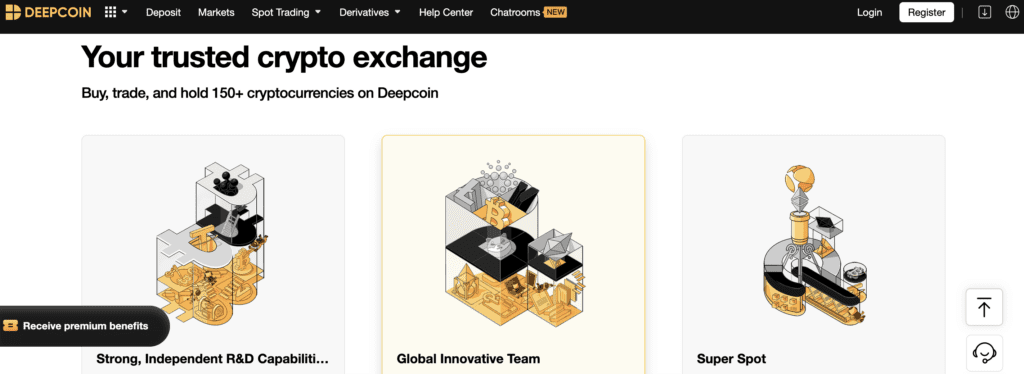Open the Global Innovative Team card

point(513,255)
